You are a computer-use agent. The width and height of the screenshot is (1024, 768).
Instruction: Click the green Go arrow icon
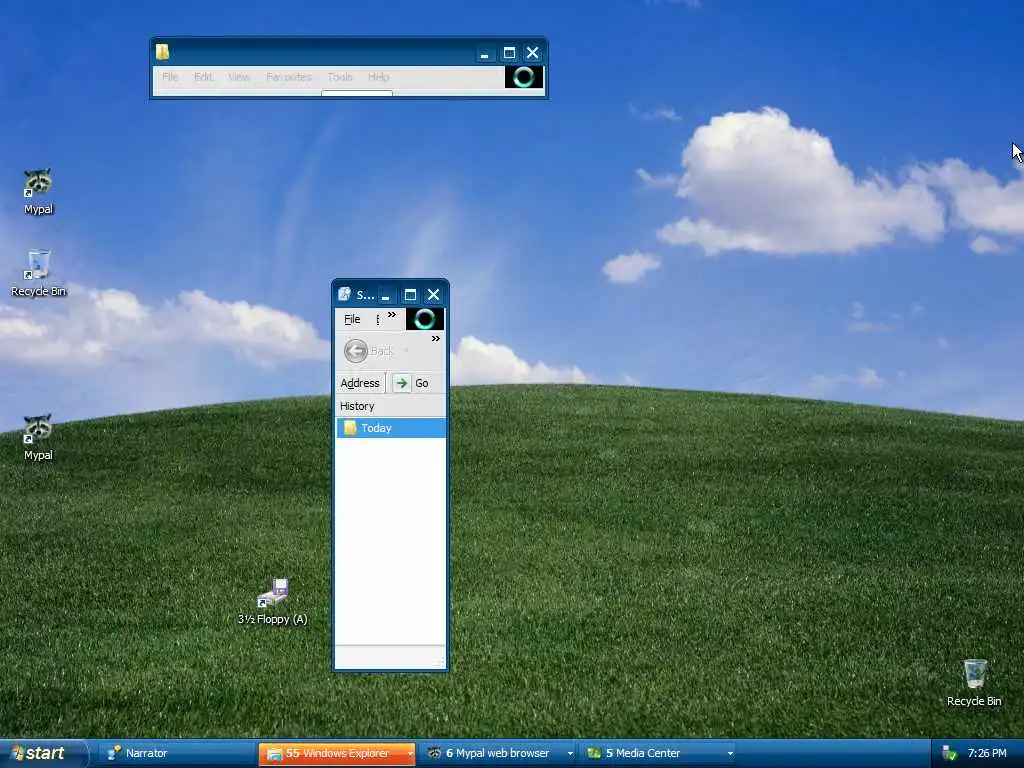[x=402, y=383]
